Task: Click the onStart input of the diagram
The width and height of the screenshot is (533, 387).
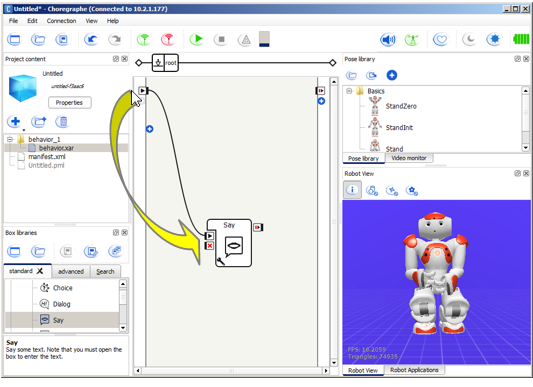Action: pos(143,91)
